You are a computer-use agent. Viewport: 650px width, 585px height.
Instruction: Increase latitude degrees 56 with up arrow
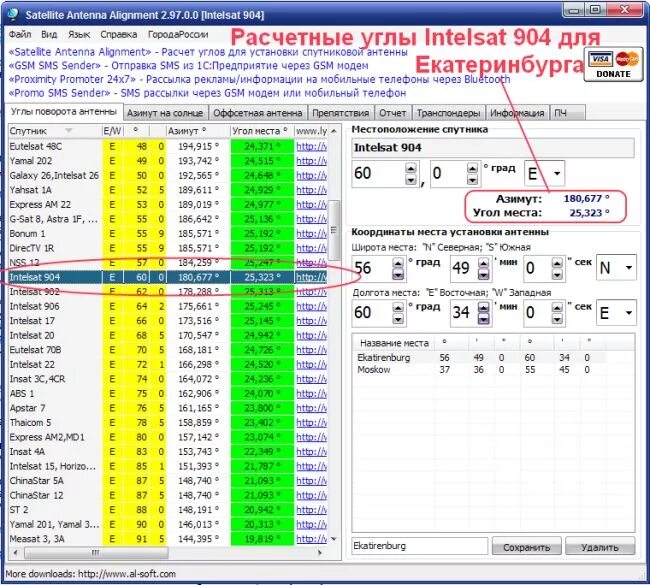398,263
